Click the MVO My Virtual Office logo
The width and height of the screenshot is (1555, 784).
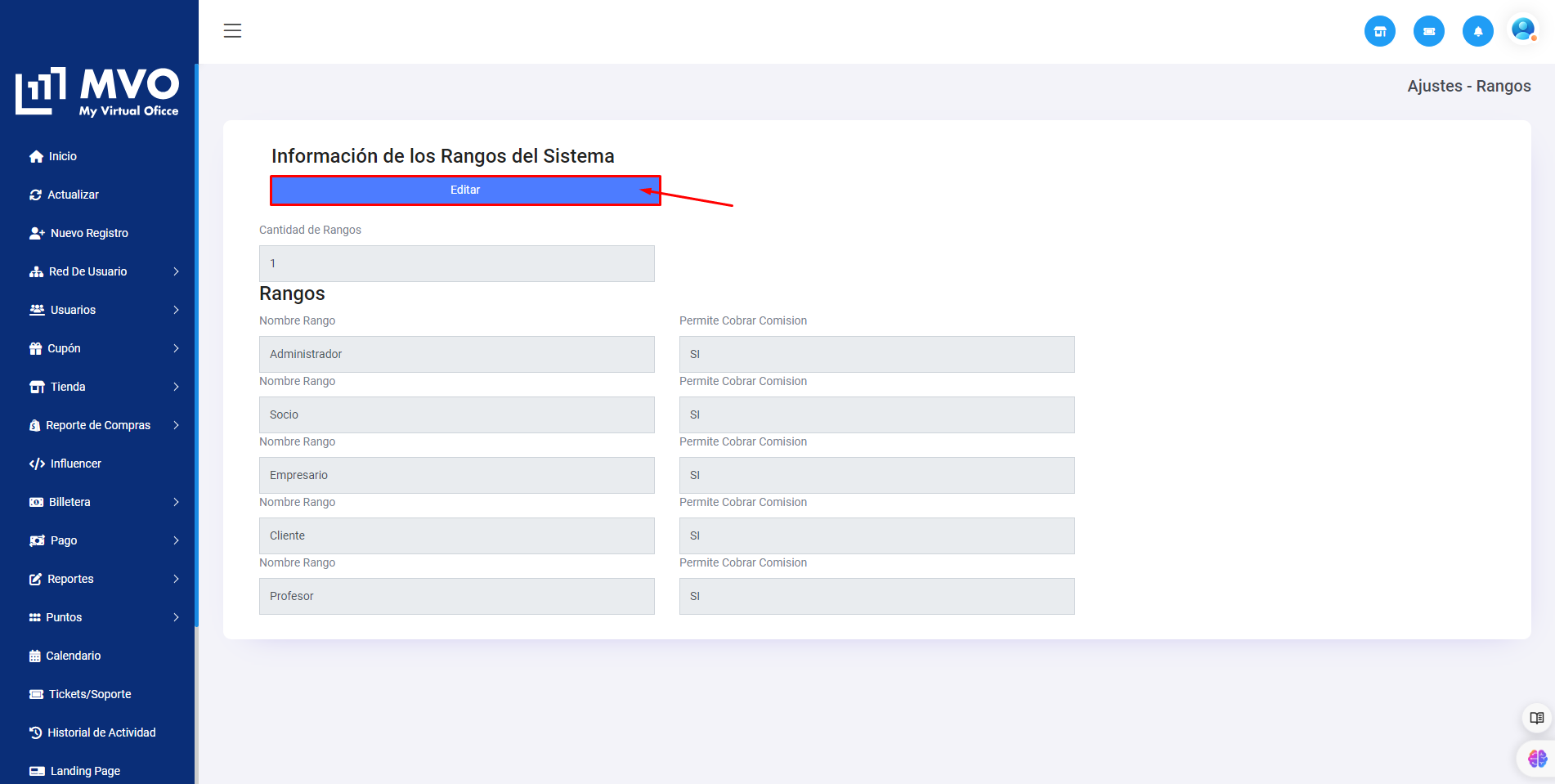(x=97, y=92)
